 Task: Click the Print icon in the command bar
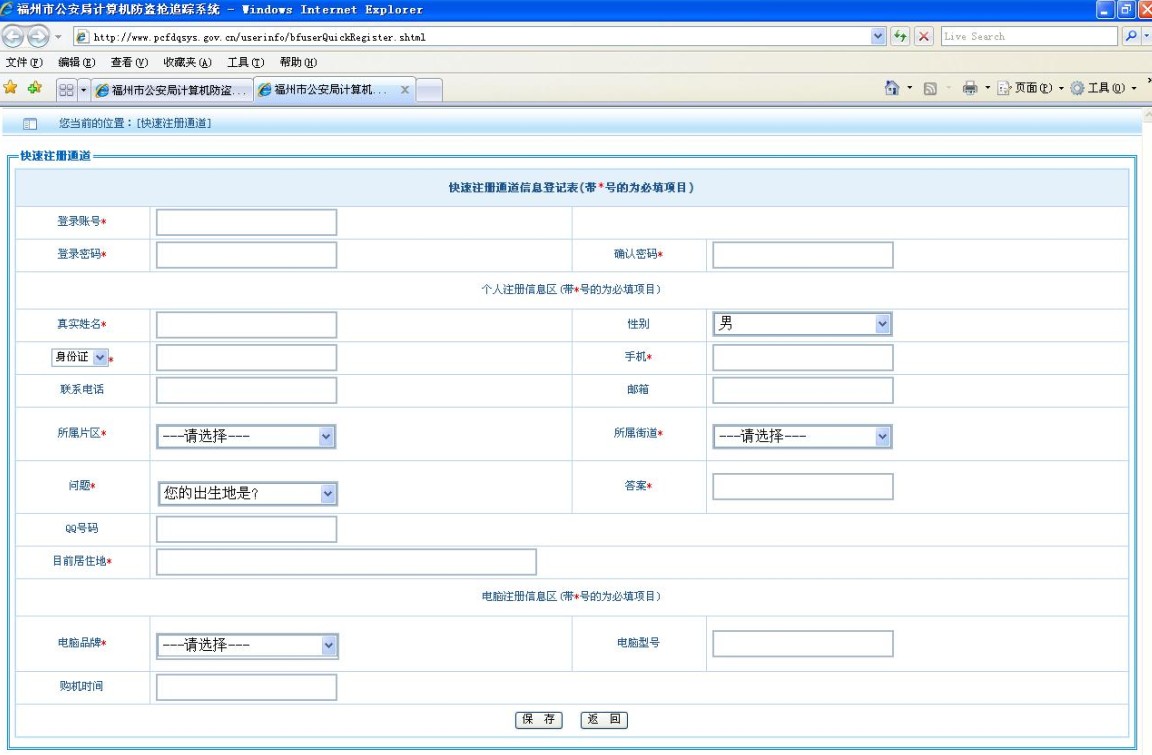pos(970,89)
